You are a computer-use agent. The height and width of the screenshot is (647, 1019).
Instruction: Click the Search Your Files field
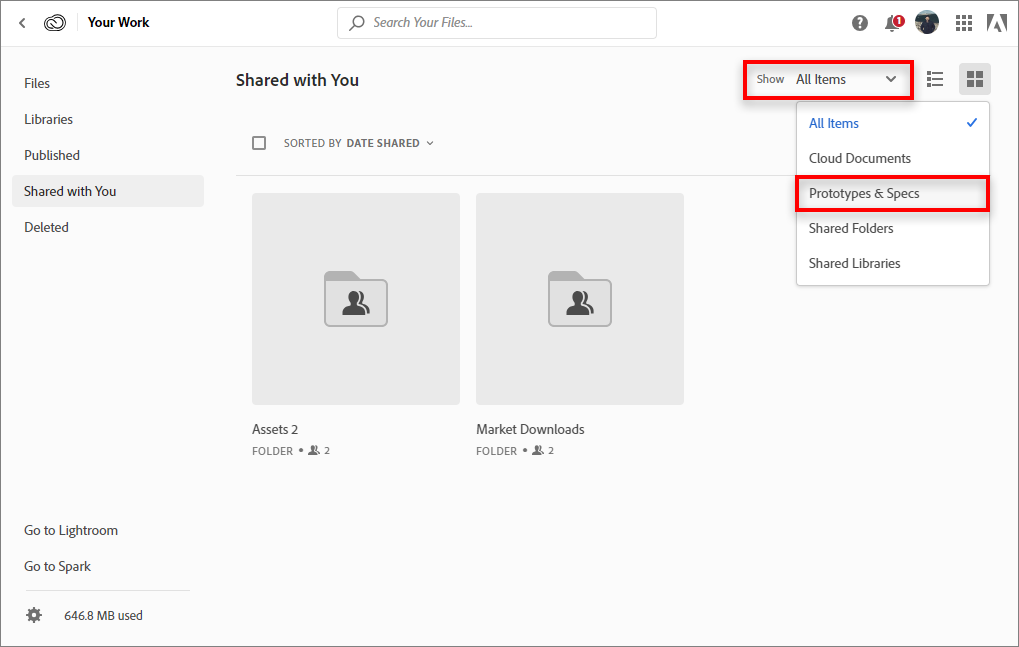point(500,22)
